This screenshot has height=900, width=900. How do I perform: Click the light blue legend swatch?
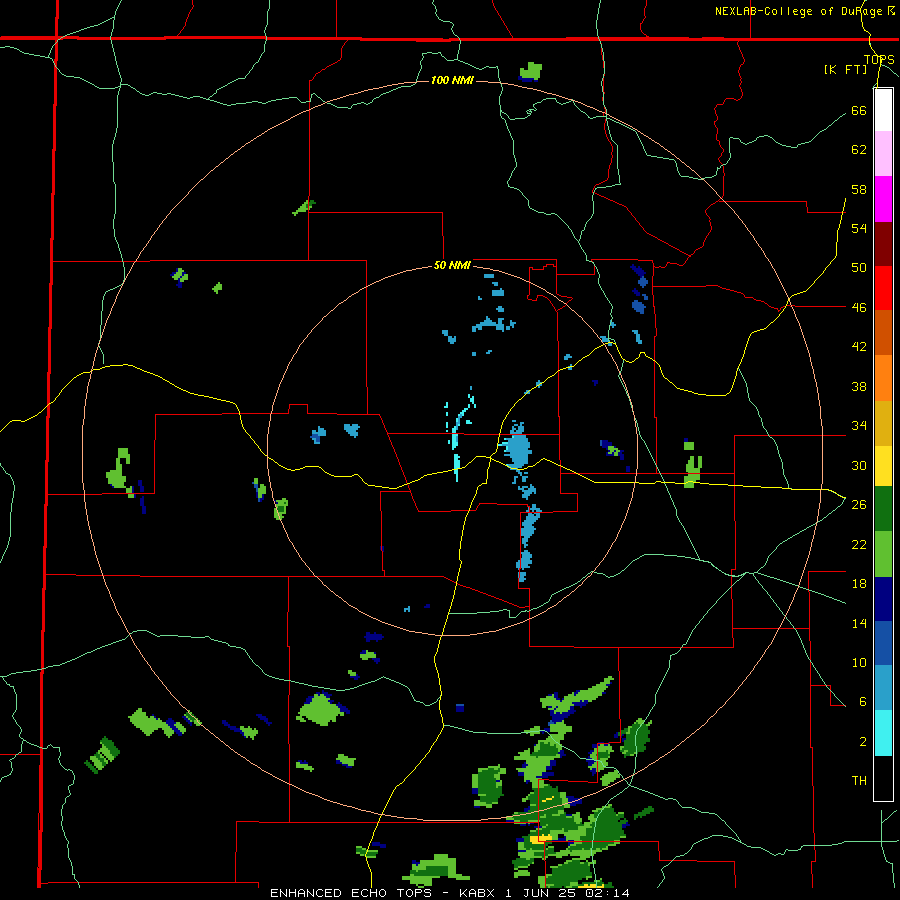coord(883,688)
